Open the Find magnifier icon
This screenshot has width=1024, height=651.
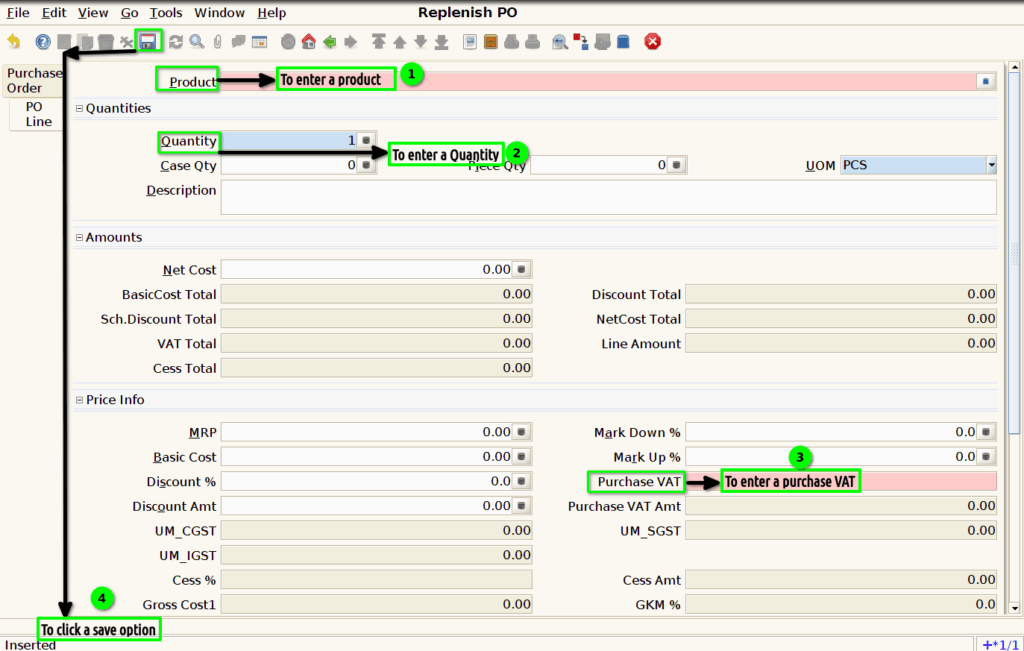tap(197, 42)
